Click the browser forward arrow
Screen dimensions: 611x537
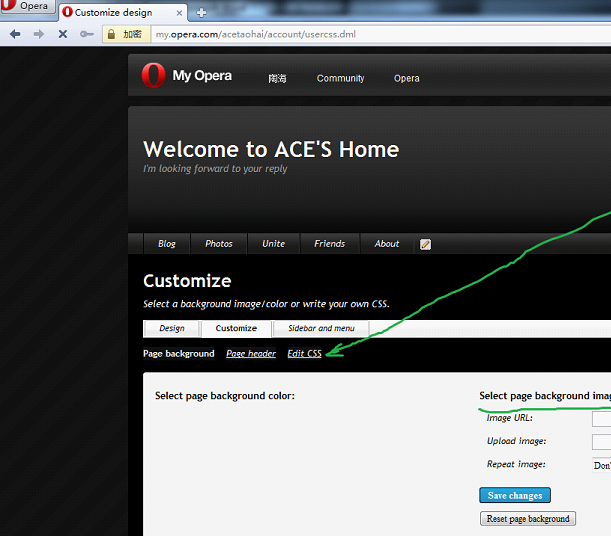point(39,34)
